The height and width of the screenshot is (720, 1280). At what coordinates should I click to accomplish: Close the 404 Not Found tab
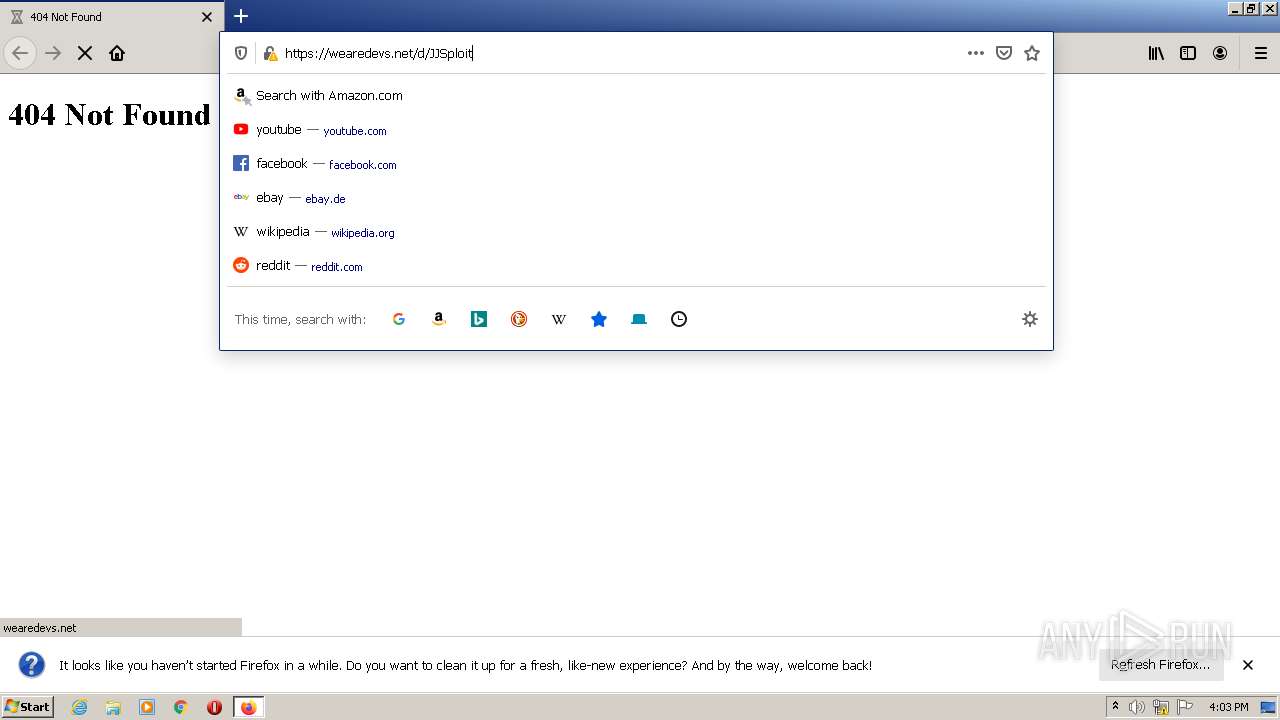click(207, 17)
